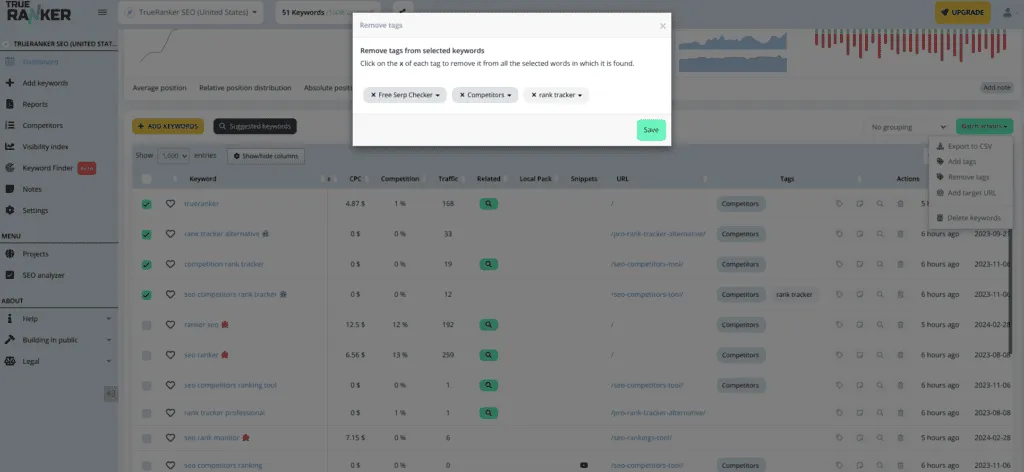Expand Building in public in the sidebar
This screenshot has height=472, width=1024.
(57, 340)
